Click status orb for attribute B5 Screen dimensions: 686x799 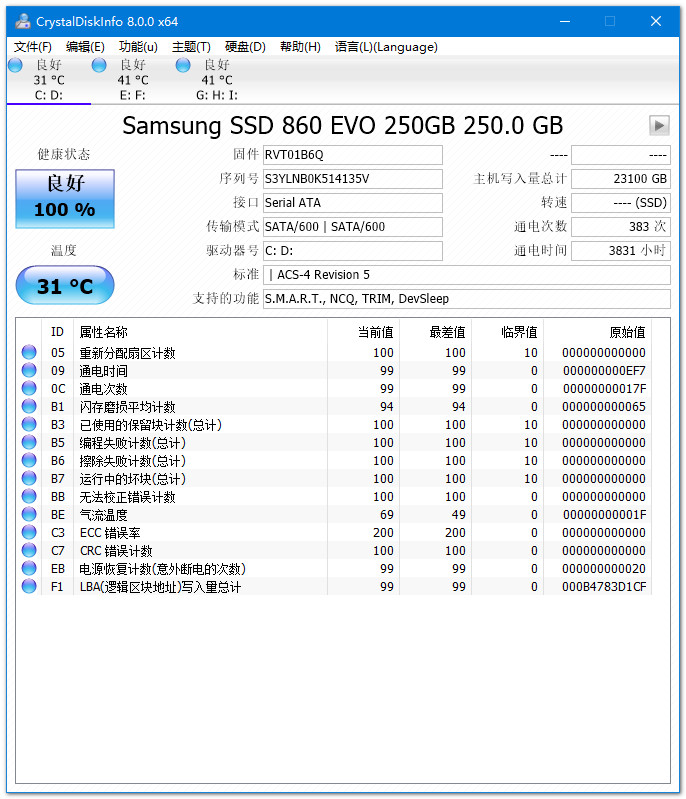29,442
